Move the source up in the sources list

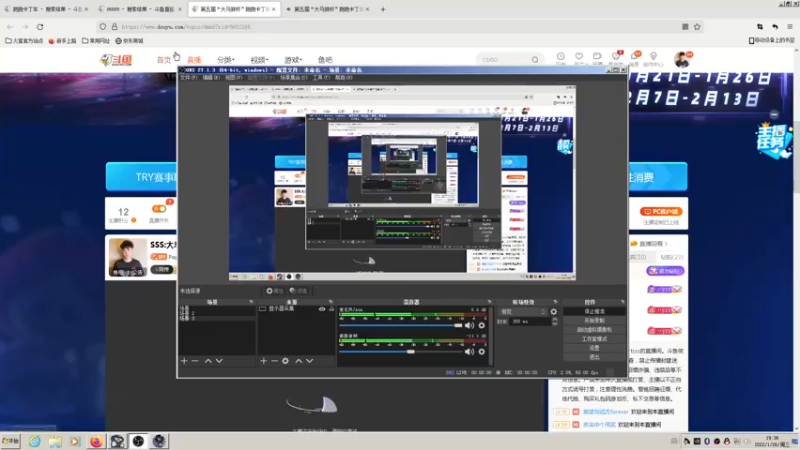tap(298, 361)
